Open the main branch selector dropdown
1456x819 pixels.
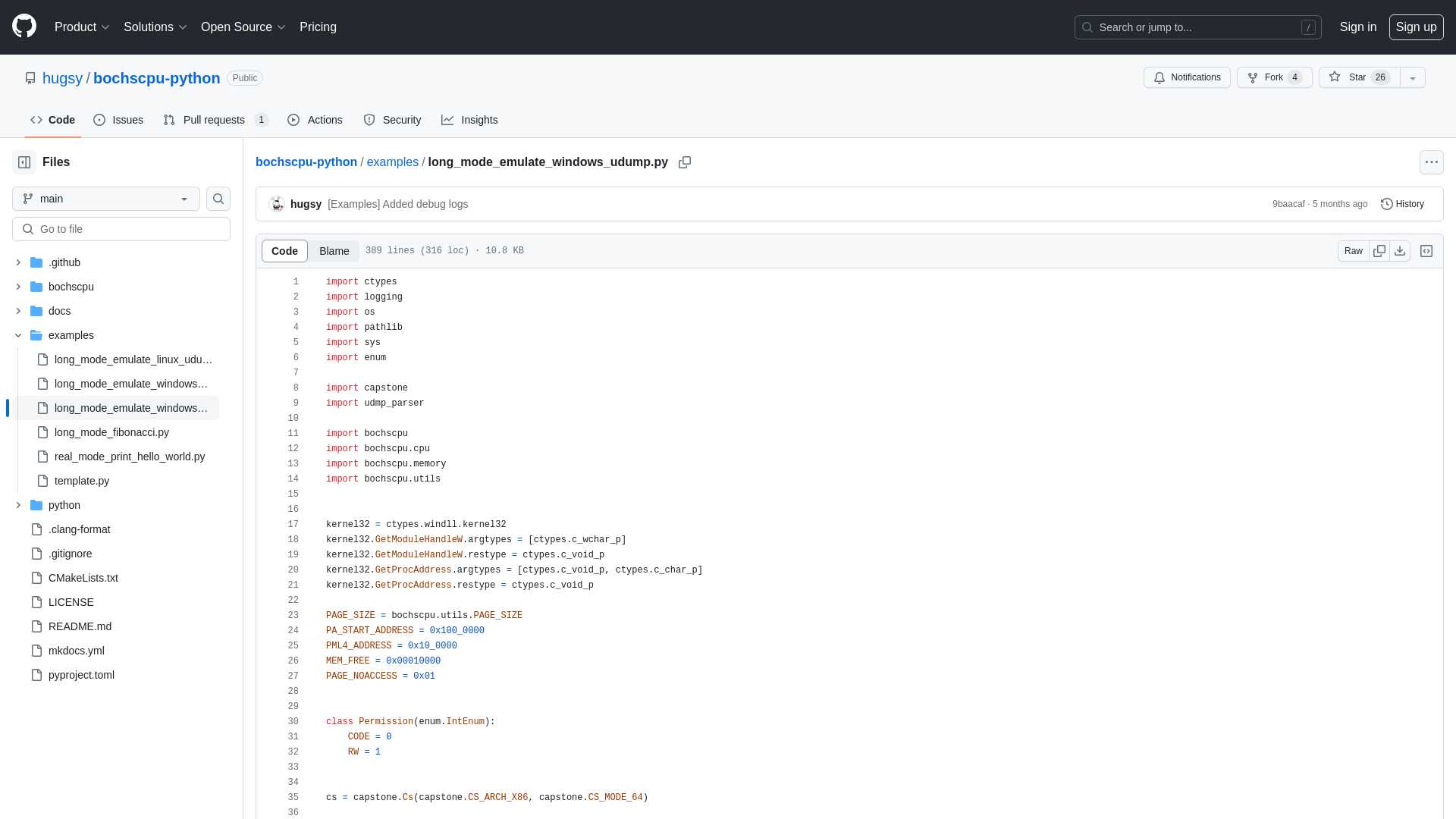(106, 199)
